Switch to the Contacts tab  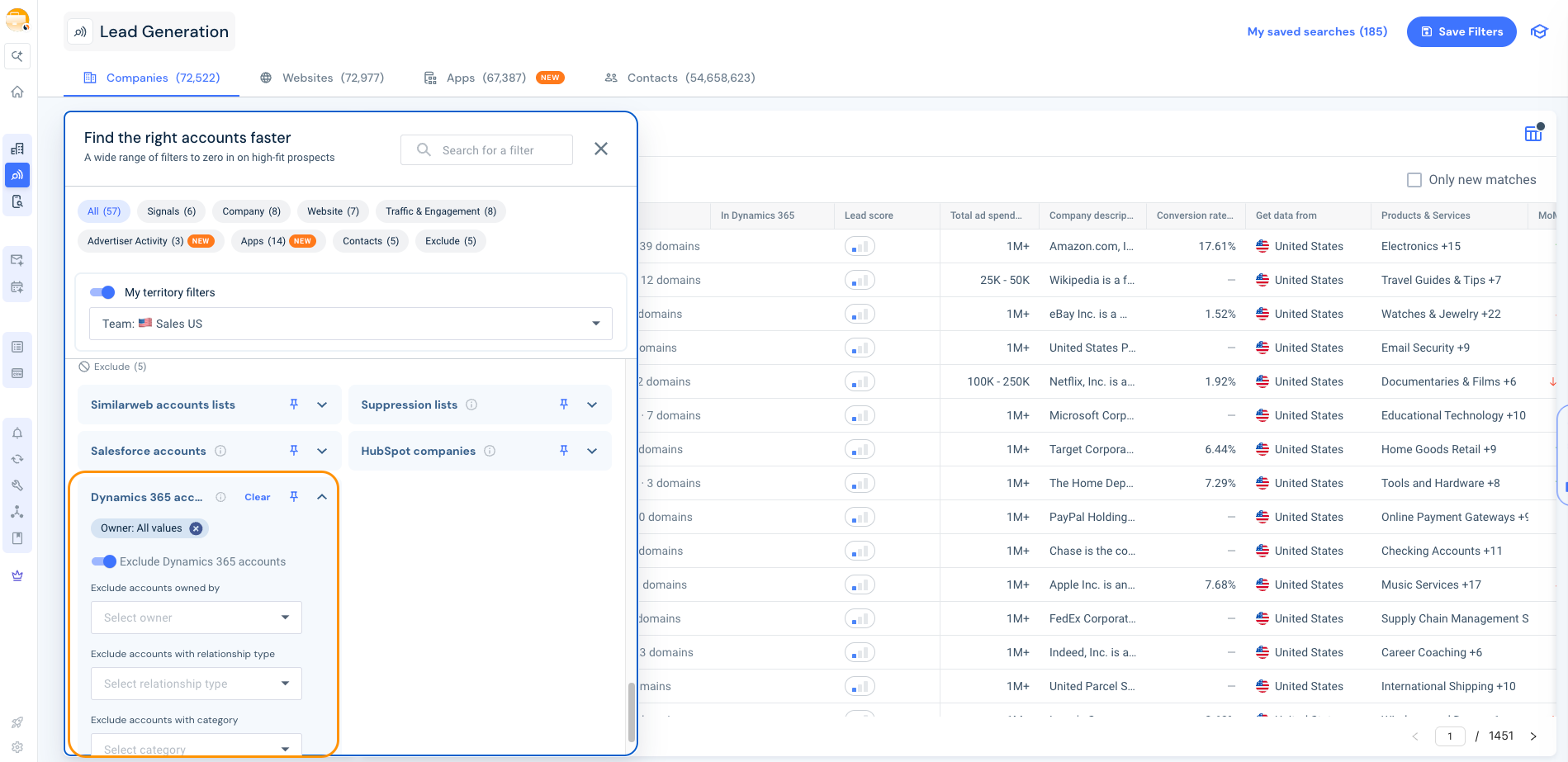click(x=680, y=78)
